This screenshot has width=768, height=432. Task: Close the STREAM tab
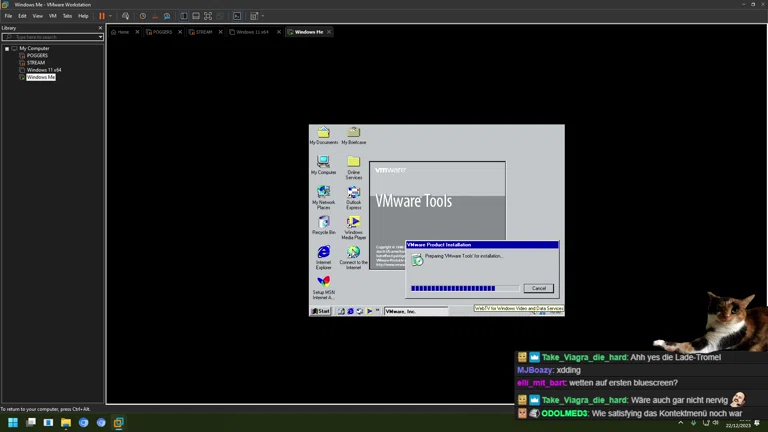pos(220,32)
